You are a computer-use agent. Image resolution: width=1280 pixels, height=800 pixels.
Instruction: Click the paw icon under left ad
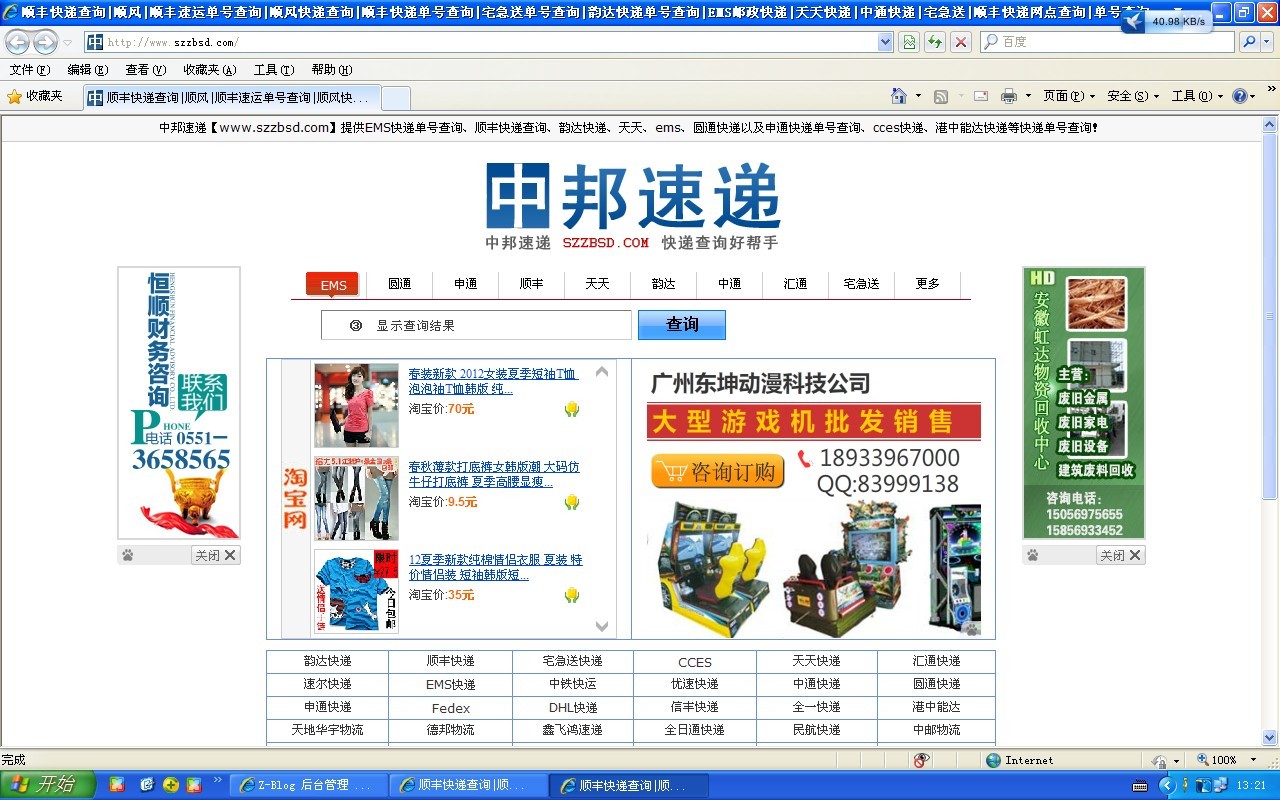(128, 555)
